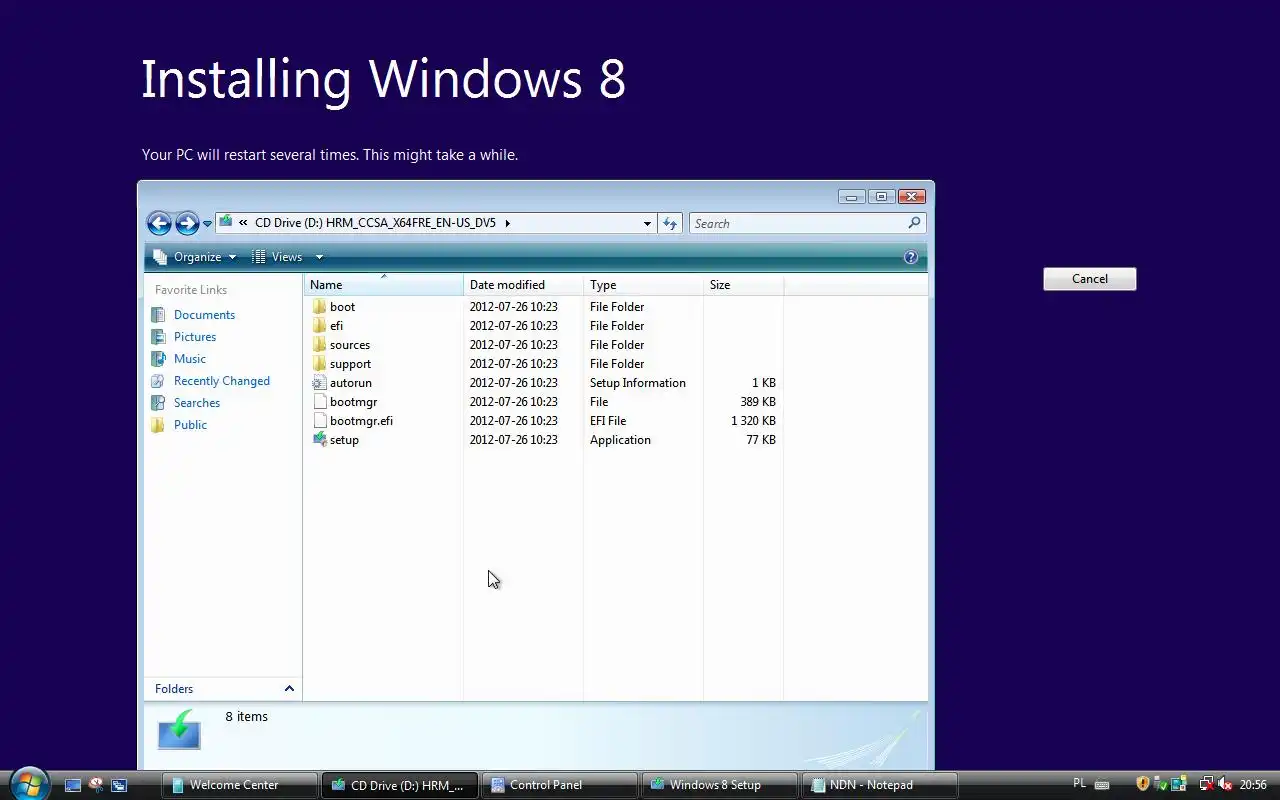Screen dimensions: 1280x800
Task: Switch to NDN - Notepad taskbar button
Action: click(x=880, y=785)
